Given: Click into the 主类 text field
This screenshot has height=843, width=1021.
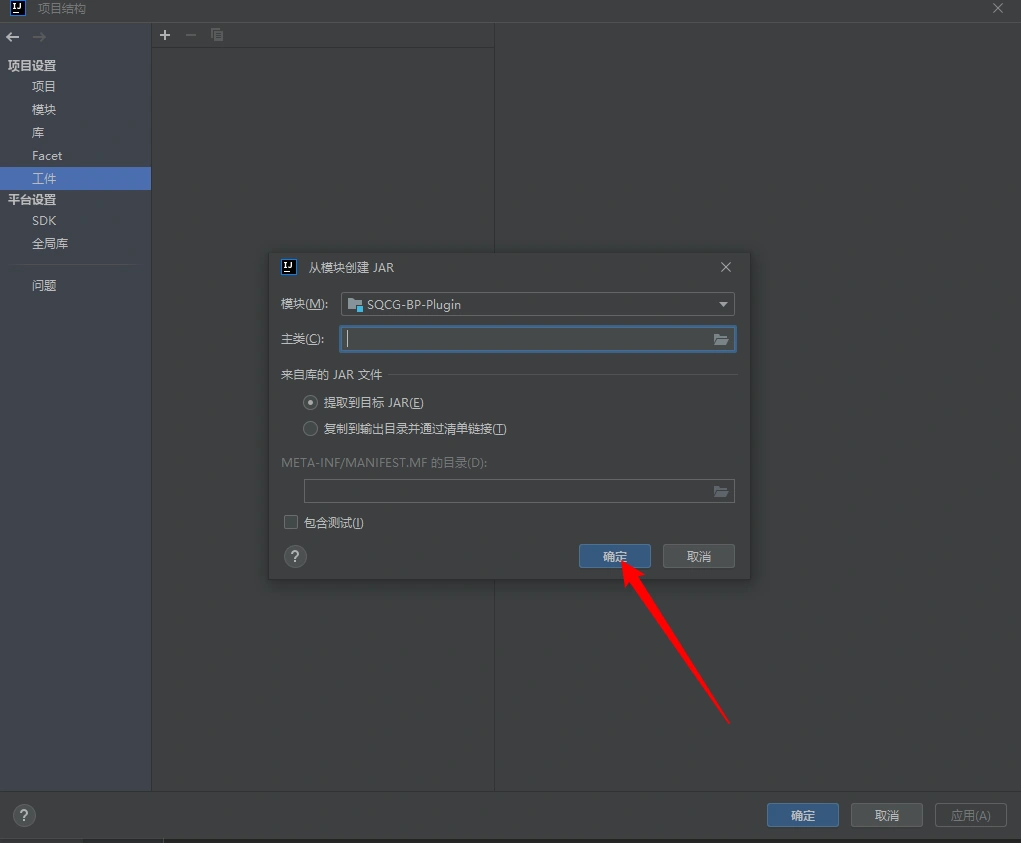Looking at the screenshot, I should coord(525,340).
